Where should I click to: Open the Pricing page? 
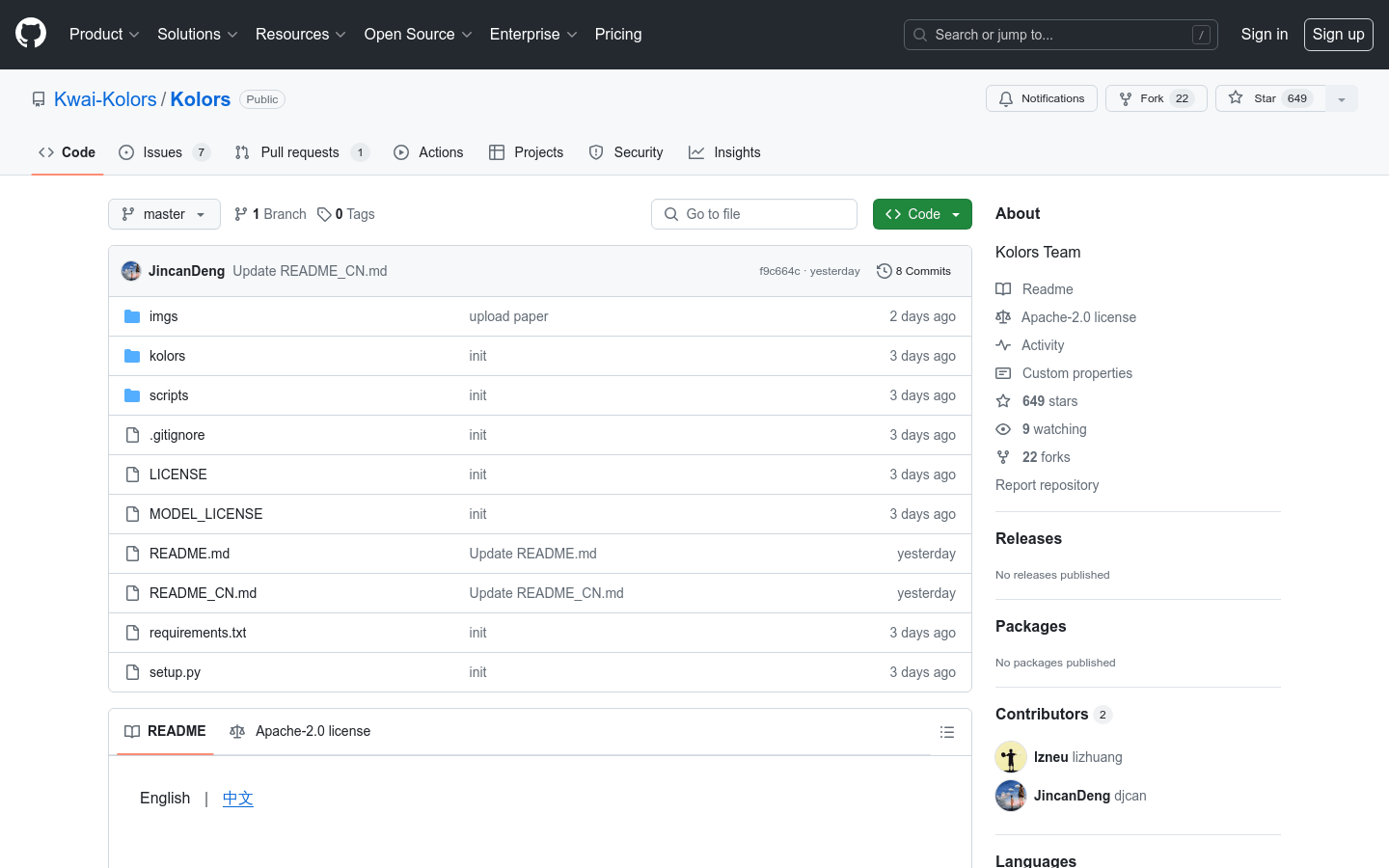click(x=618, y=34)
